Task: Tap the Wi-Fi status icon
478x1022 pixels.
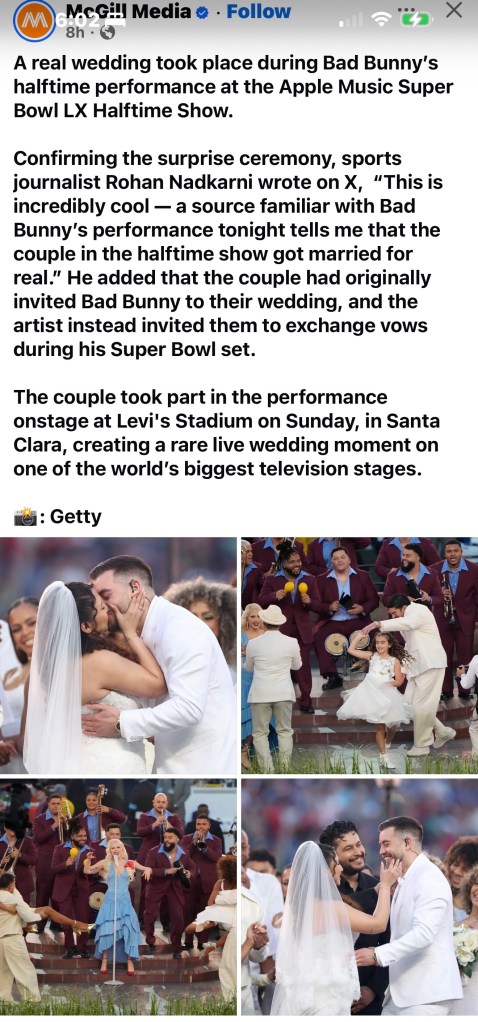Action: point(381,20)
